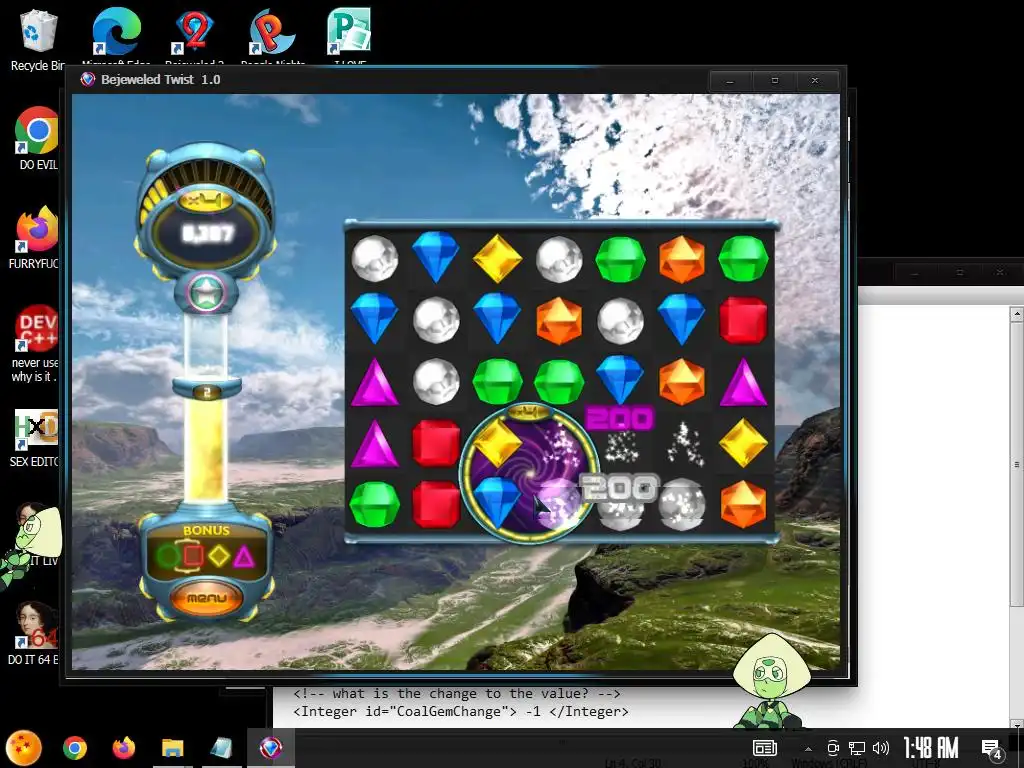
Task: Click the star level indicator on the tube
Action: coord(206,292)
